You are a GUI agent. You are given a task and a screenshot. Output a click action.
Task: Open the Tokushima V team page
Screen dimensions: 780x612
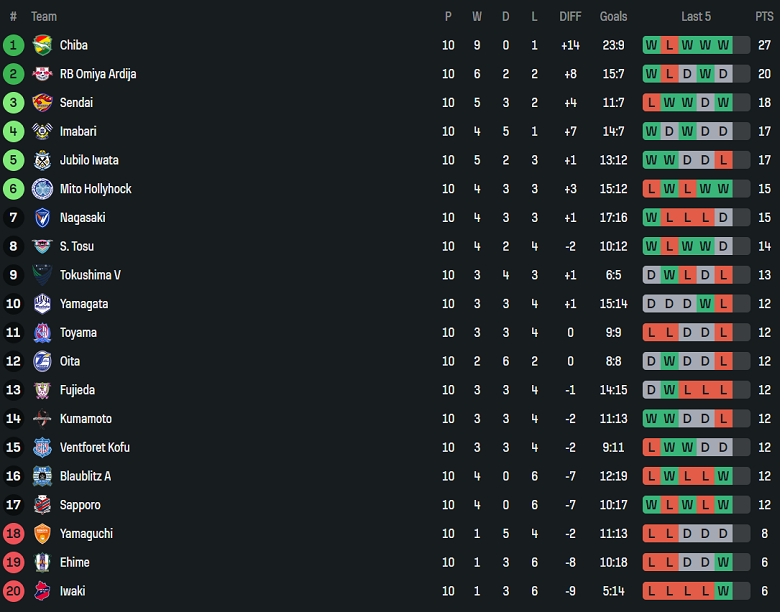tap(90, 275)
